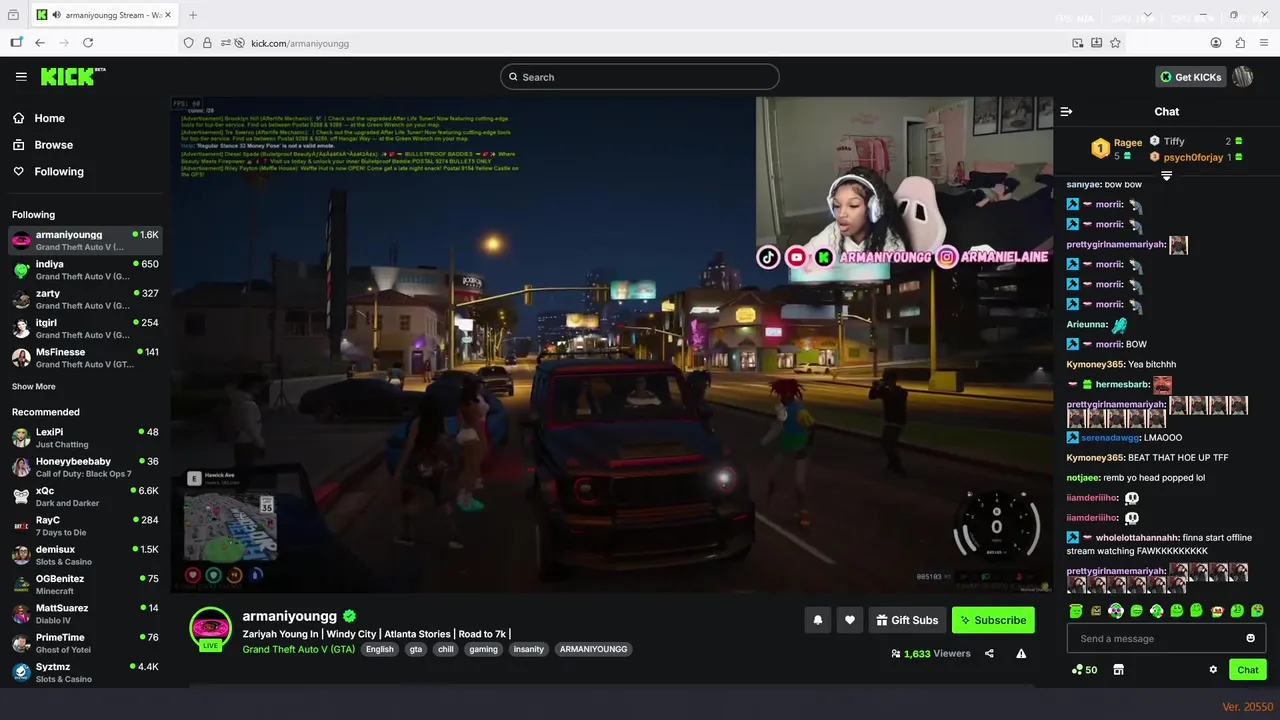Click the ARMANIYOUNGG tag
This screenshot has width=1280, height=720.
pos(593,650)
